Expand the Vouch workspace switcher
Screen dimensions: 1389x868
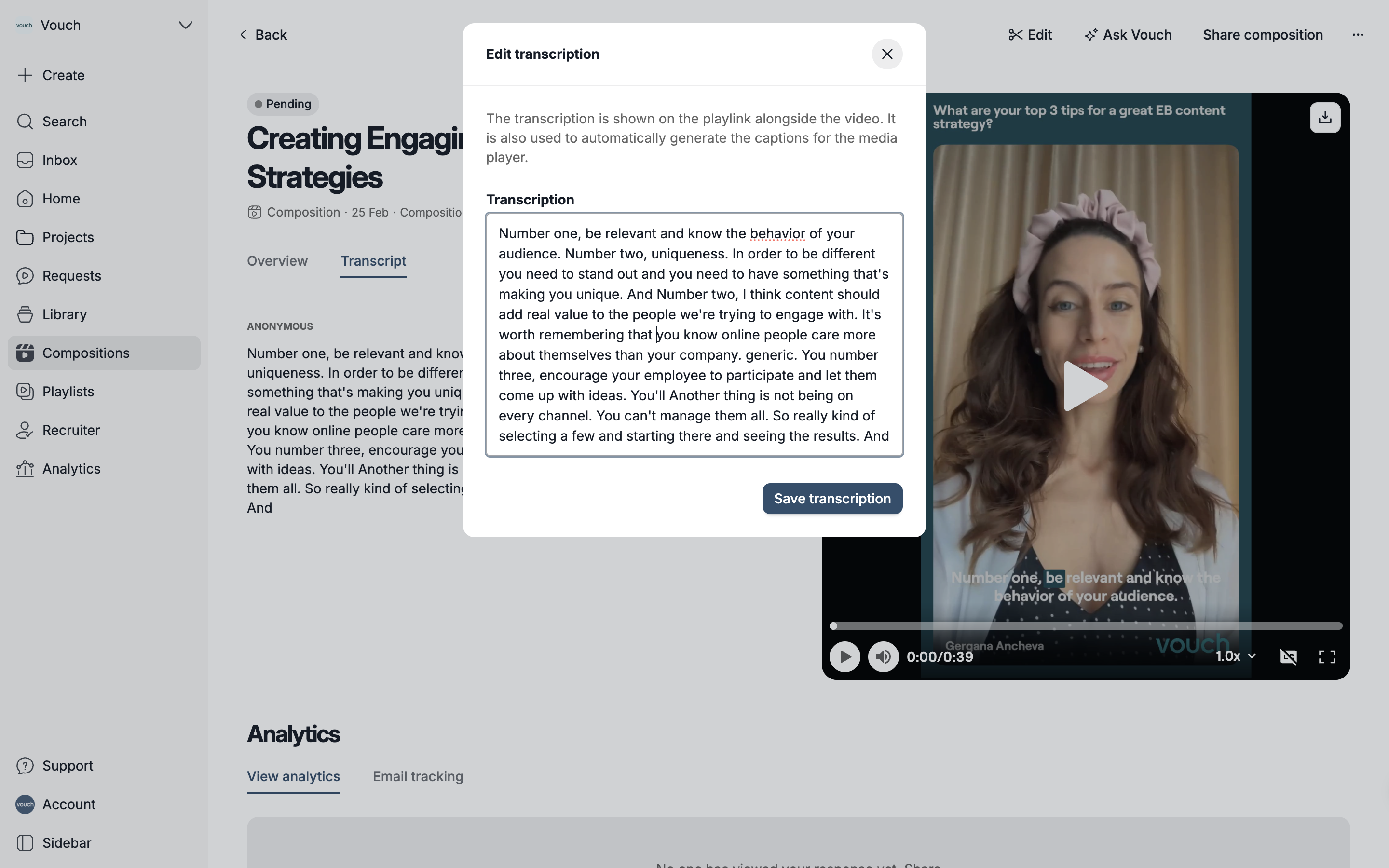185,25
